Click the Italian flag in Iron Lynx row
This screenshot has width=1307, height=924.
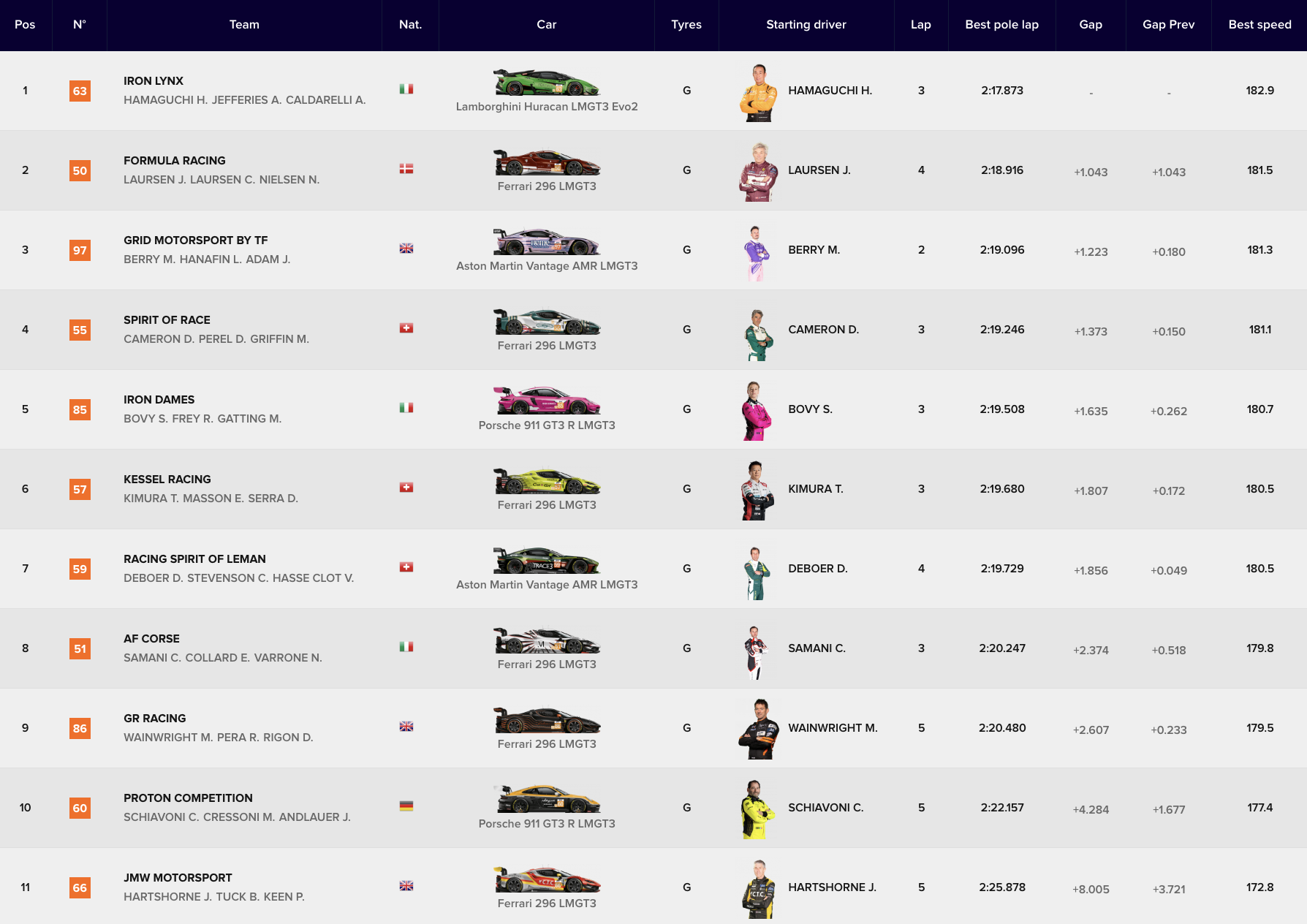(x=406, y=89)
